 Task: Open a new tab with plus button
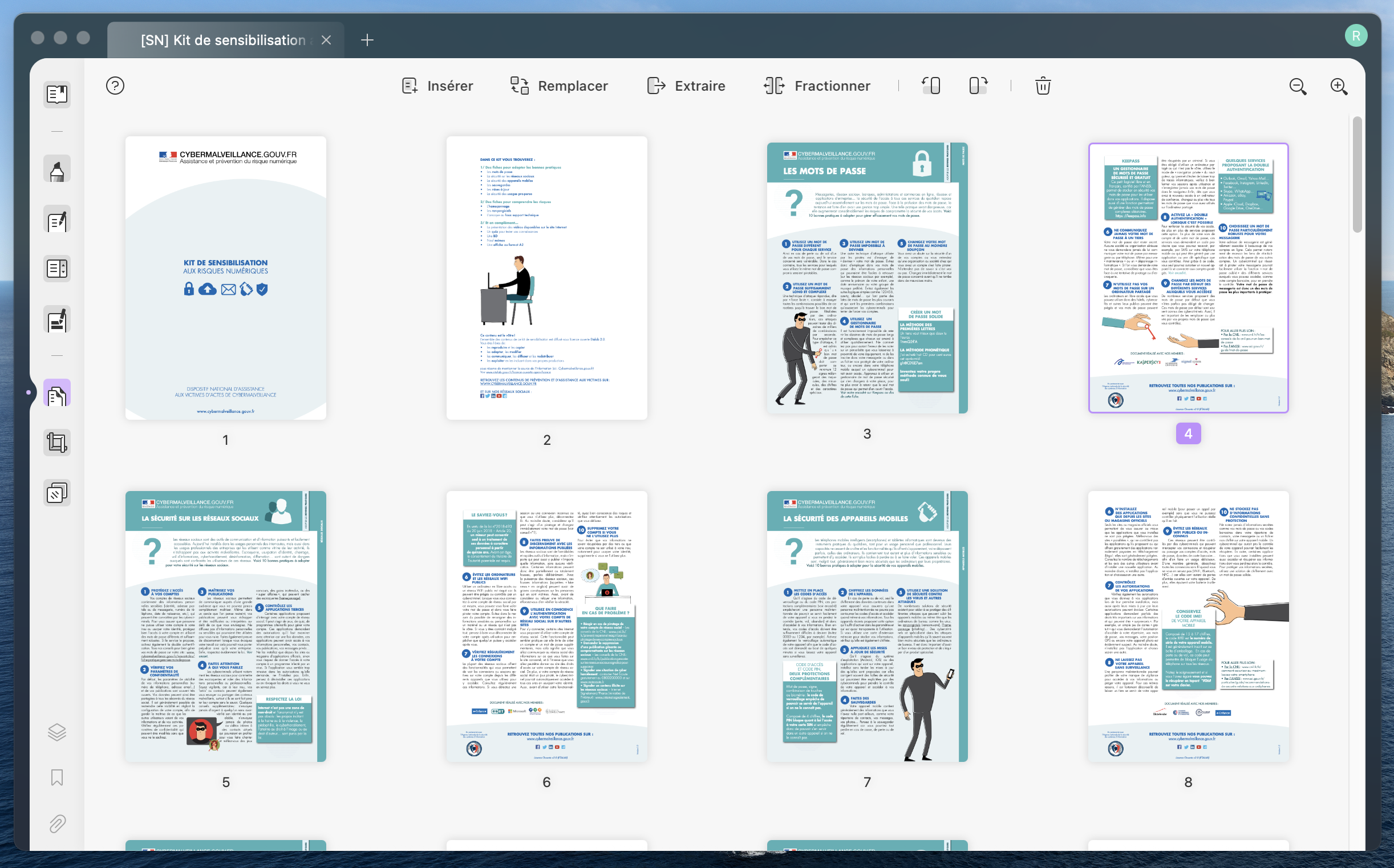(367, 40)
